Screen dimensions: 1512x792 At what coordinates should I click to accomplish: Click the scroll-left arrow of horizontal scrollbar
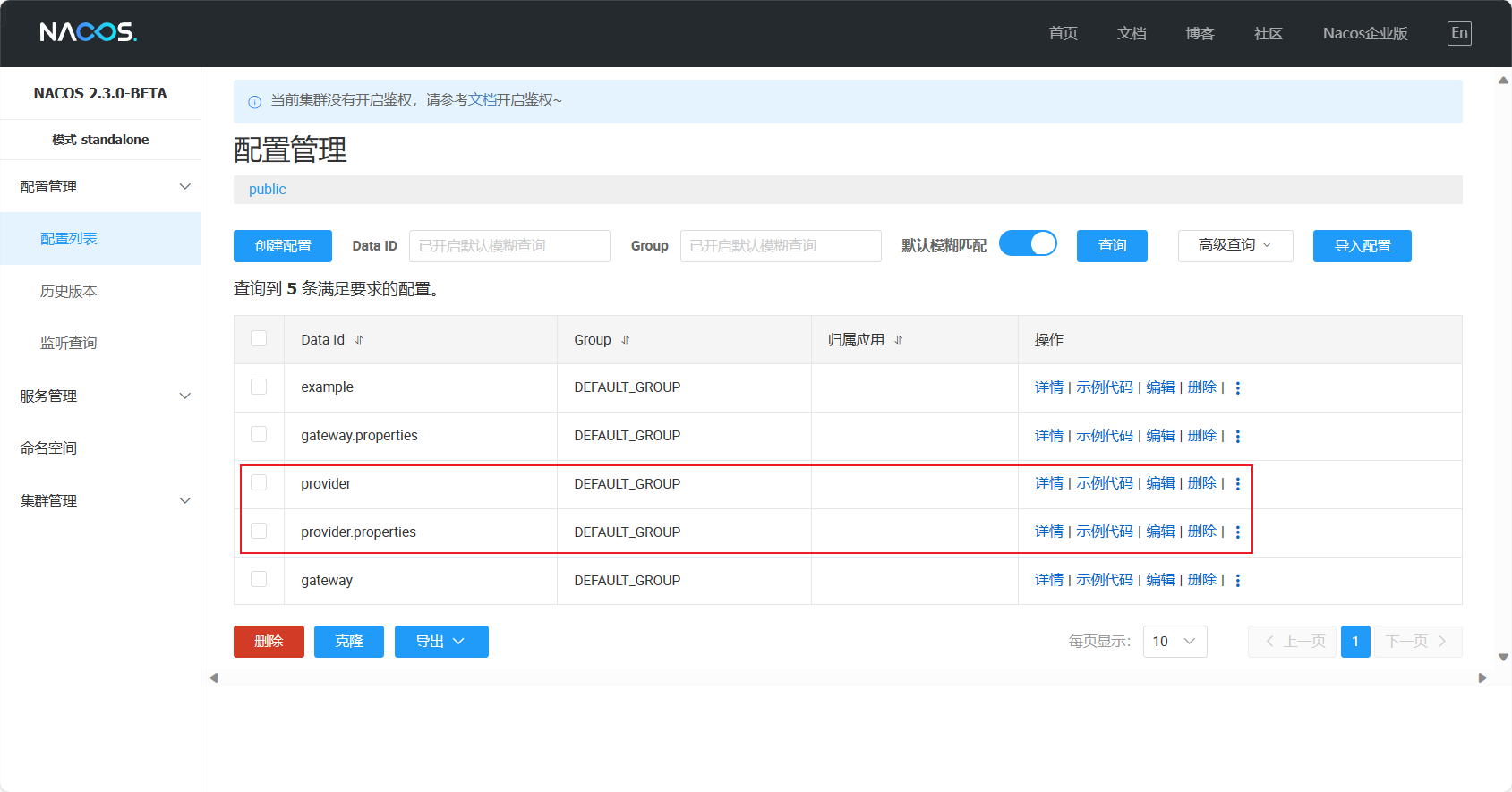coord(214,678)
